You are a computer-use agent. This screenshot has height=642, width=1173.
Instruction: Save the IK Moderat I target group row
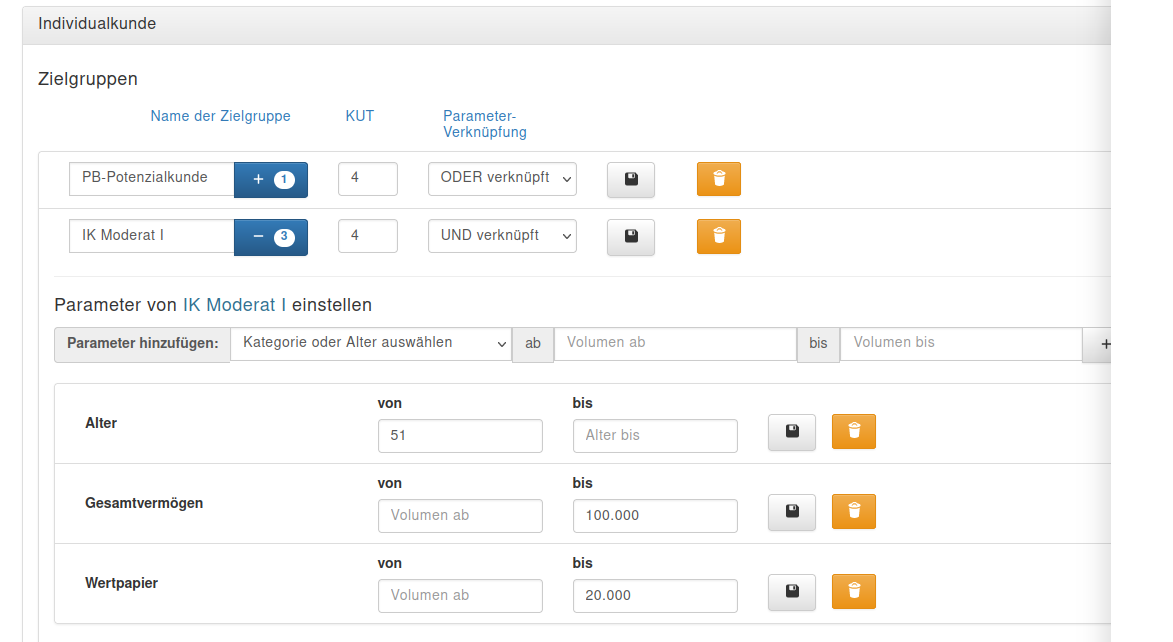point(630,237)
